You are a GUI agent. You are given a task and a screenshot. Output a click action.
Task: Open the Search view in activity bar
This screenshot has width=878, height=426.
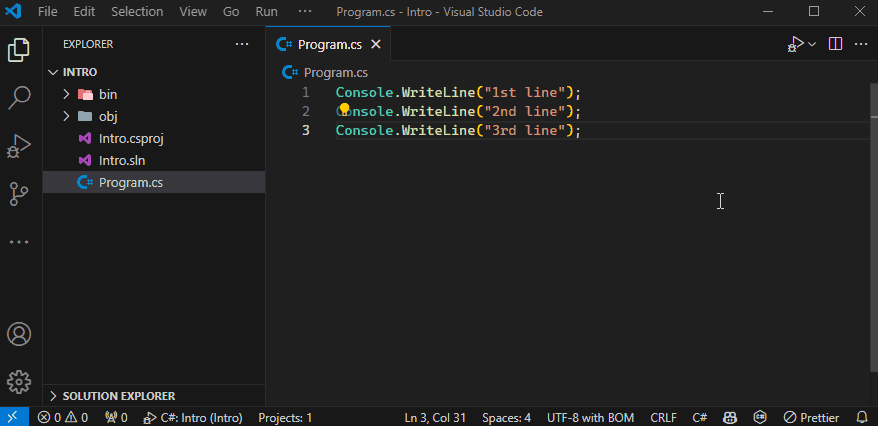18,97
